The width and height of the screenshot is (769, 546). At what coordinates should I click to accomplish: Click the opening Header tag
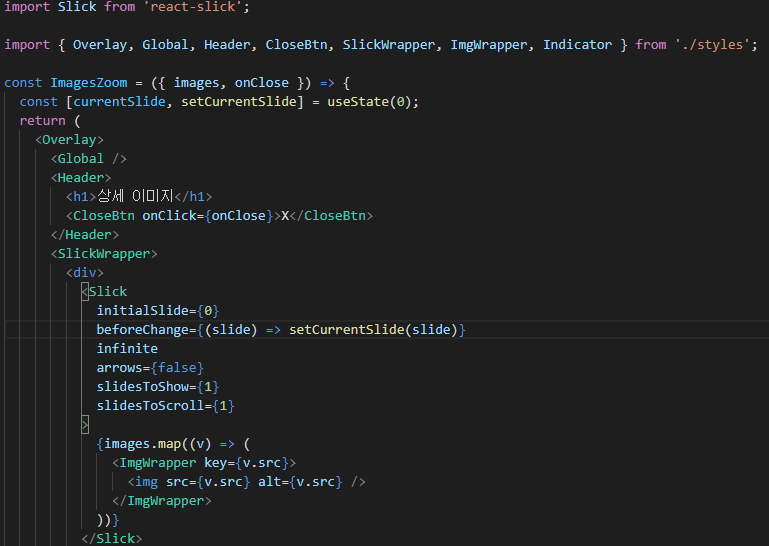pos(81,178)
